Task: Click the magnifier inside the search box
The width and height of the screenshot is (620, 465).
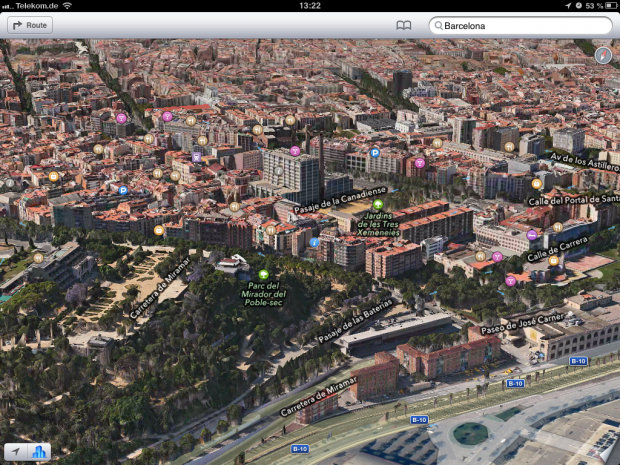Action: [439, 26]
